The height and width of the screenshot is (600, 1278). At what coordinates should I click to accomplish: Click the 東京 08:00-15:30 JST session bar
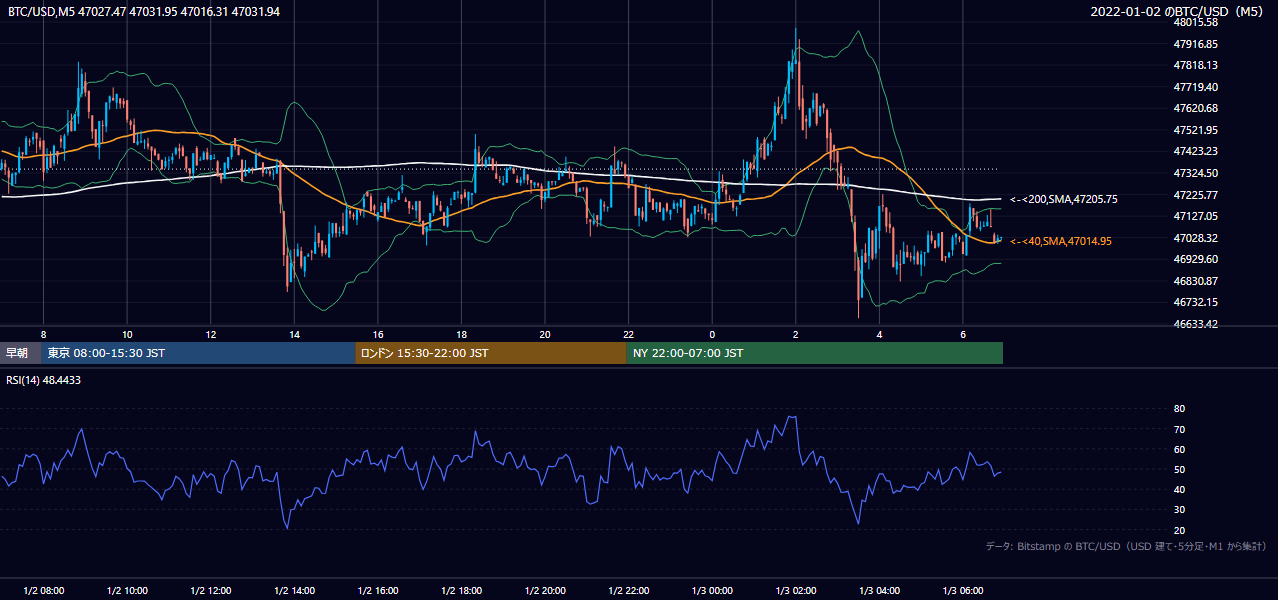click(198, 353)
